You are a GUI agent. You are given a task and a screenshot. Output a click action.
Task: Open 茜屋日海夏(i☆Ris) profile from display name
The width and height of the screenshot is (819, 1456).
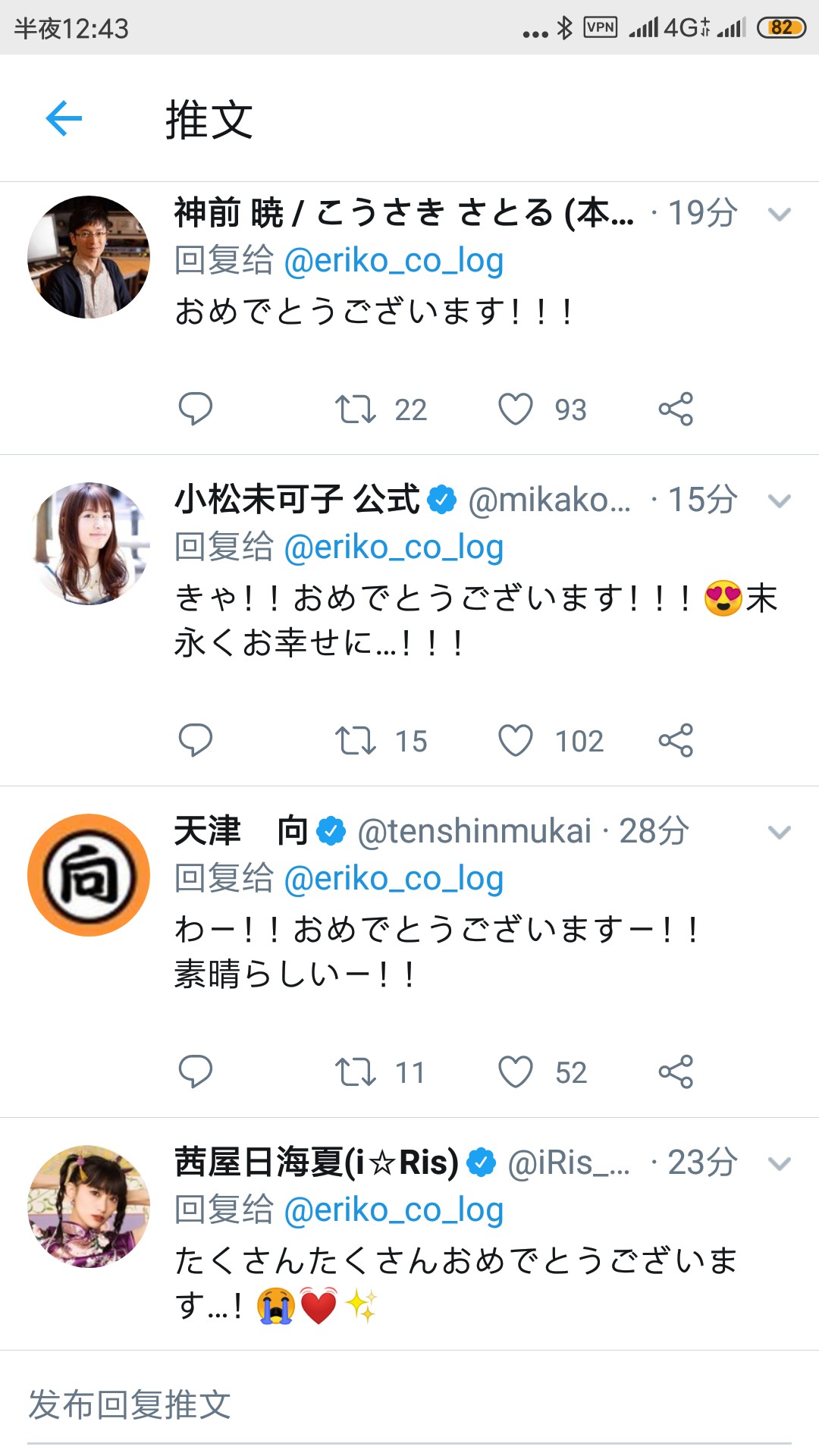click(316, 1163)
